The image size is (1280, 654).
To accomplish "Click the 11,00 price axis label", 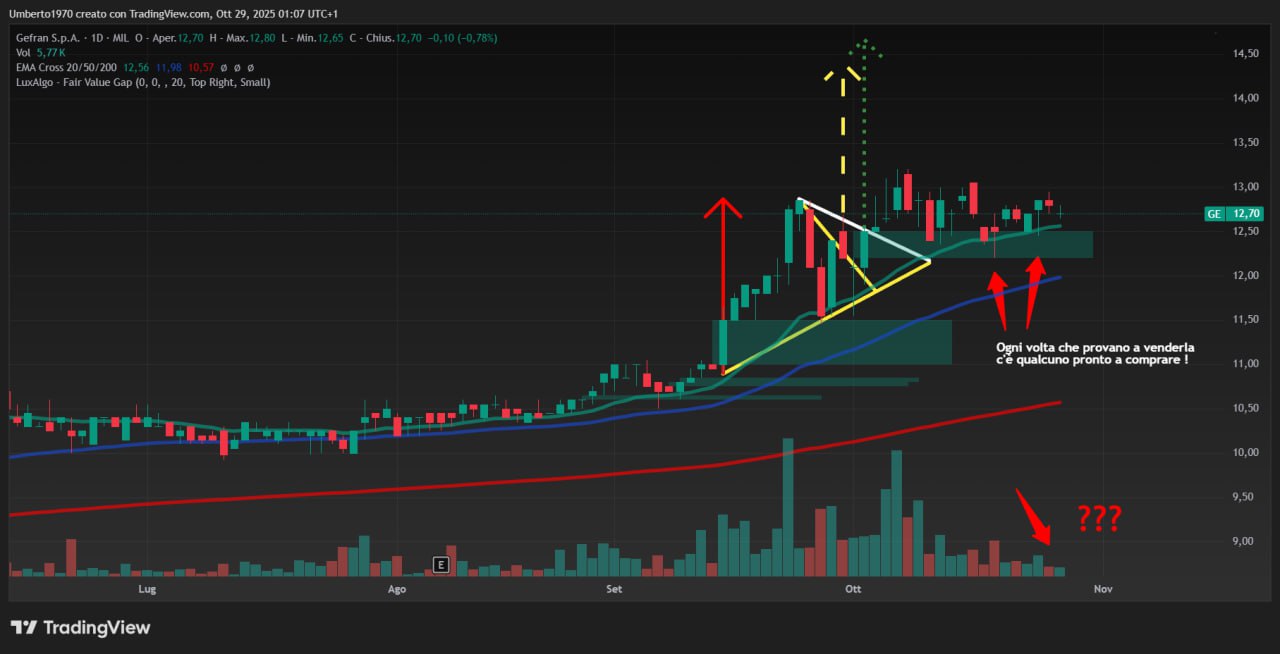I will click(1245, 364).
